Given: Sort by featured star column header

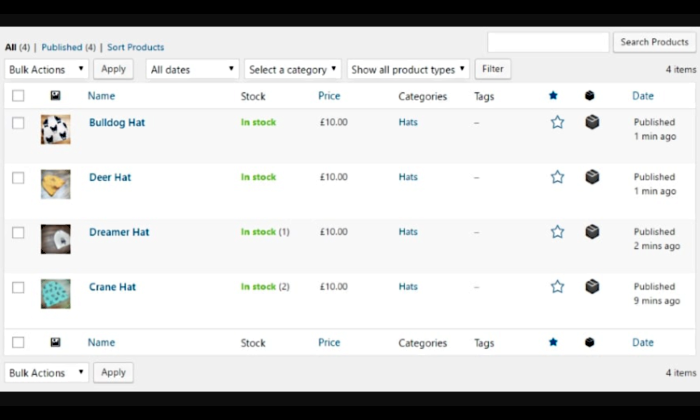Looking at the screenshot, I should pyautogui.click(x=553, y=96).
